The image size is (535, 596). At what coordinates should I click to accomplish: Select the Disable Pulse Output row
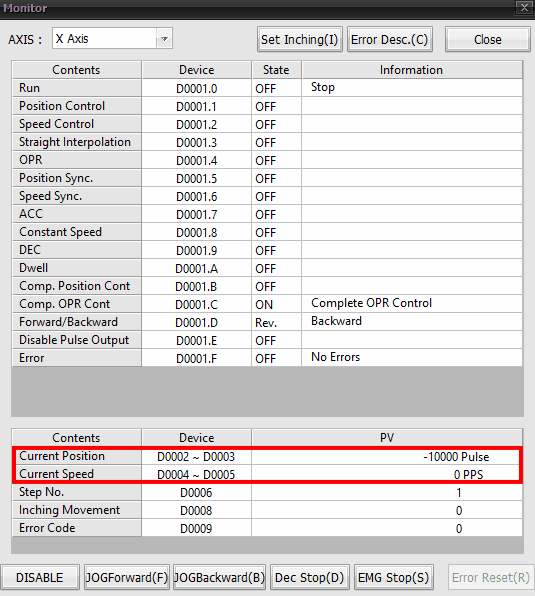(77, 340)
